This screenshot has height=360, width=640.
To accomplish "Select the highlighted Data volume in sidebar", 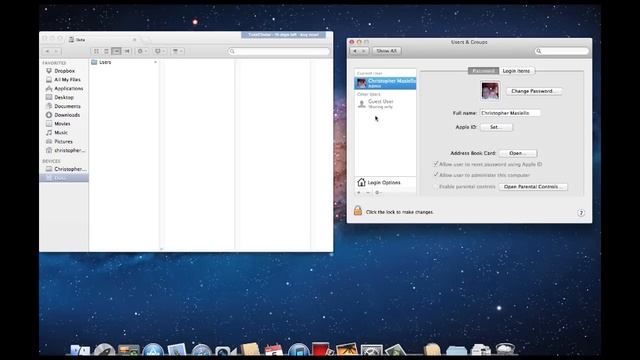I will click(x=64, y=178).
